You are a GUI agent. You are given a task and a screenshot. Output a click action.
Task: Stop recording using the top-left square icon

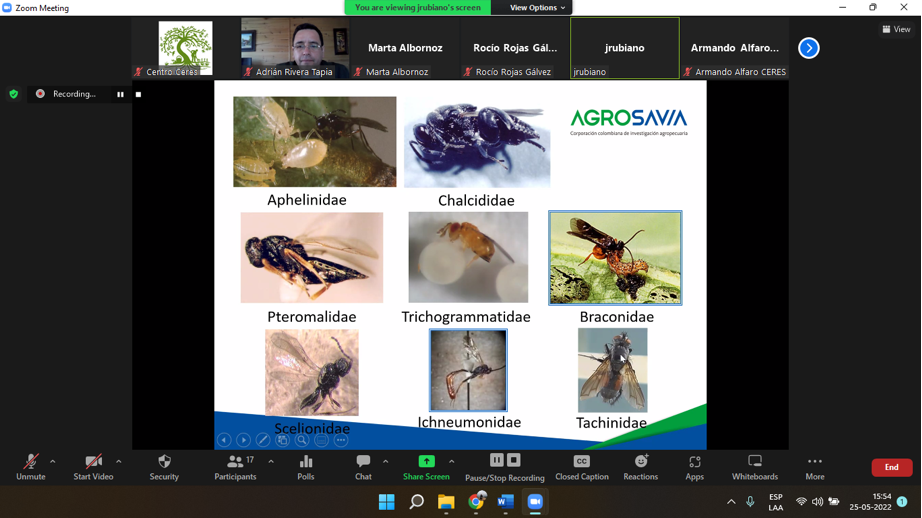(138, 94)
